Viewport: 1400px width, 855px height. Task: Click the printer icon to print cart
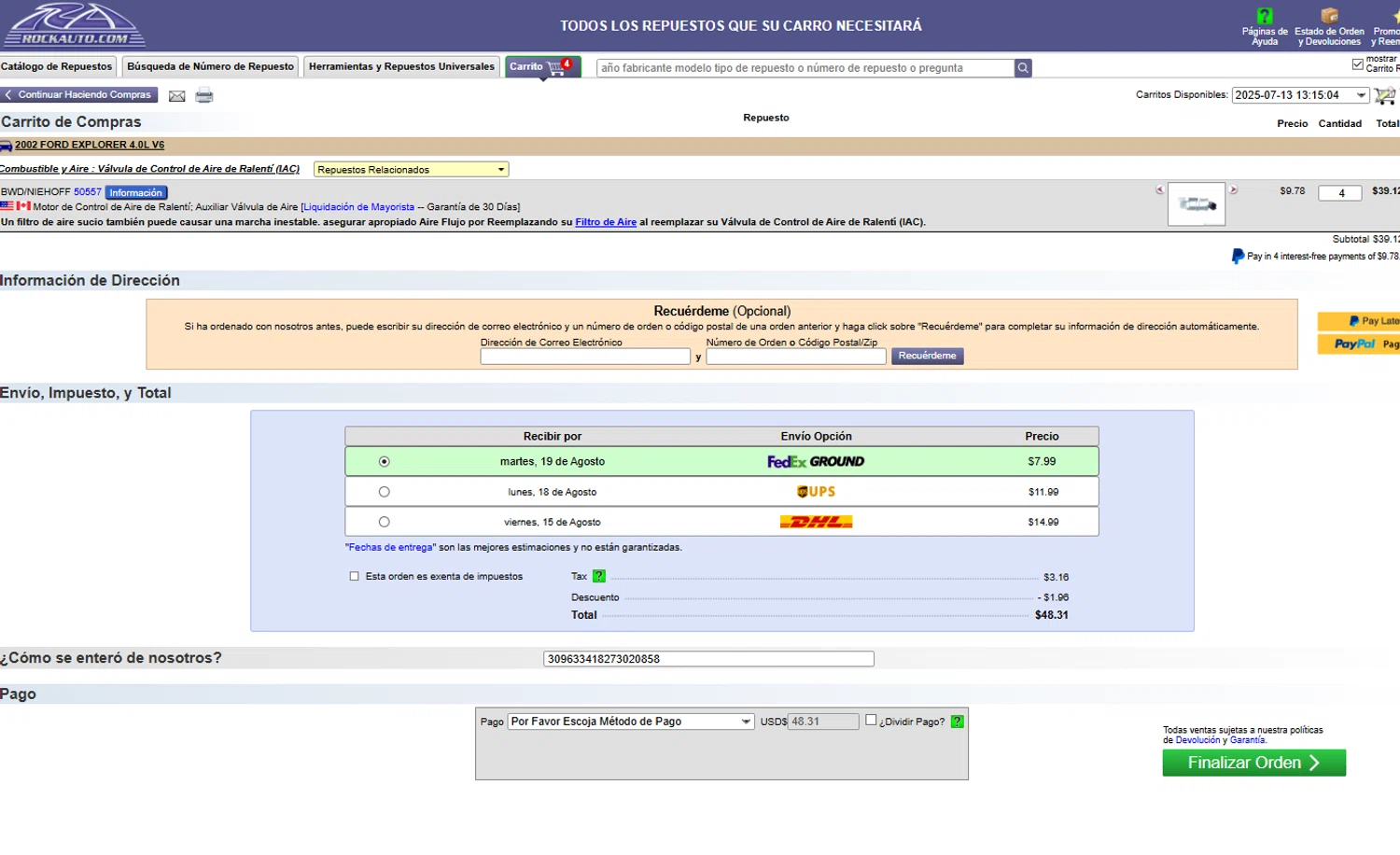click(204, 95)
